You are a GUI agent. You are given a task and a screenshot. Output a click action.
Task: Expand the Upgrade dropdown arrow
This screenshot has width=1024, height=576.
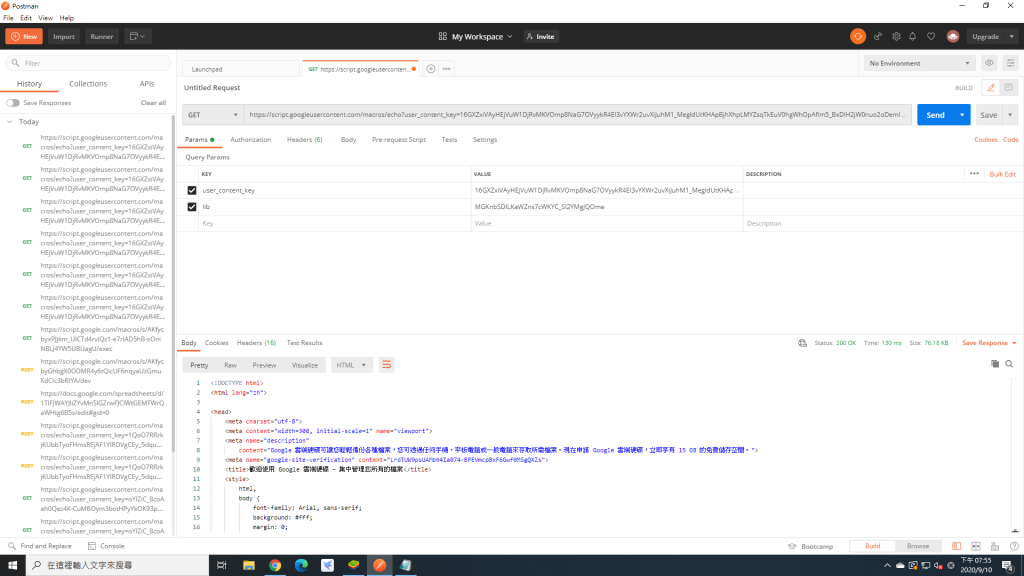(1011, 37)
